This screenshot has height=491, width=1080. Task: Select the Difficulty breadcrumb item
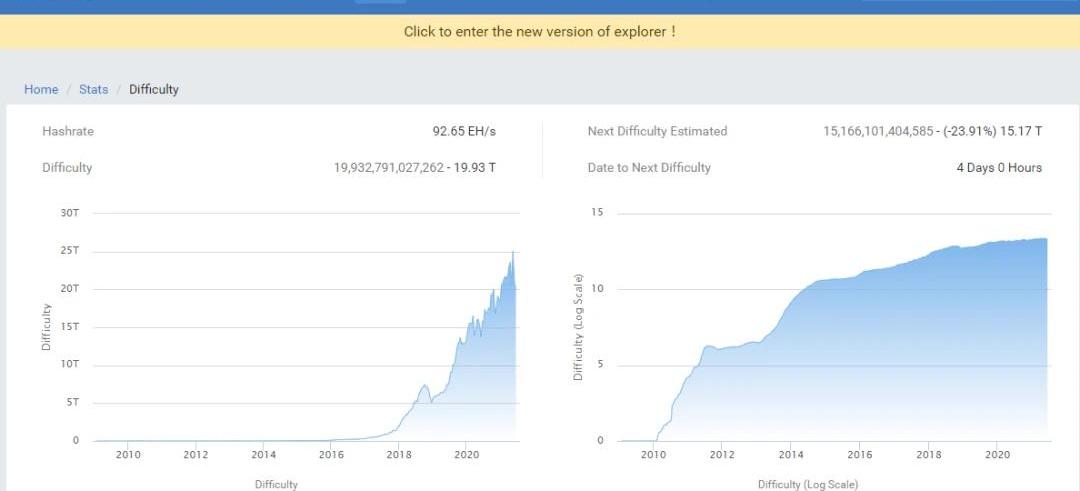(x=154, y=89)
